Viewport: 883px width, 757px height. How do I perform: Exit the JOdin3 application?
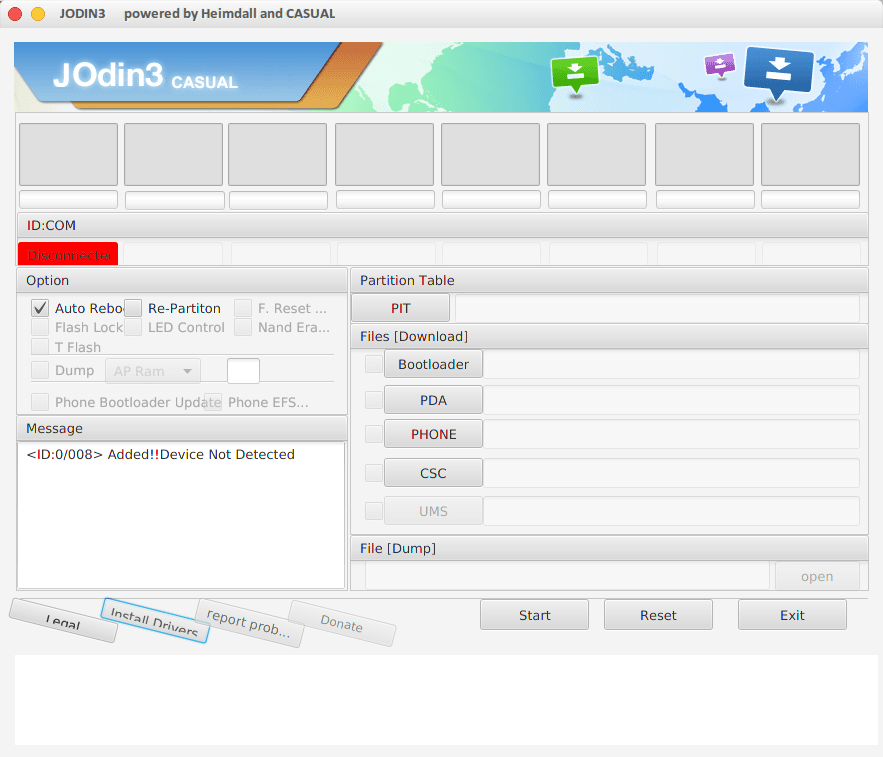point(792,615)
